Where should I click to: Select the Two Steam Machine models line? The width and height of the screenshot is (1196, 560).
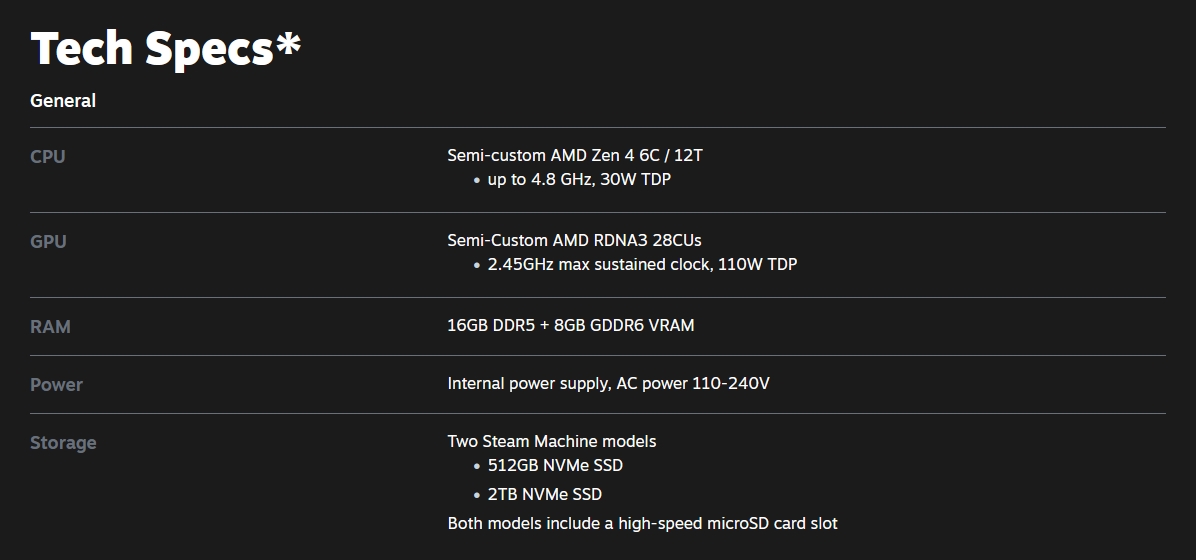click(551, 441)
